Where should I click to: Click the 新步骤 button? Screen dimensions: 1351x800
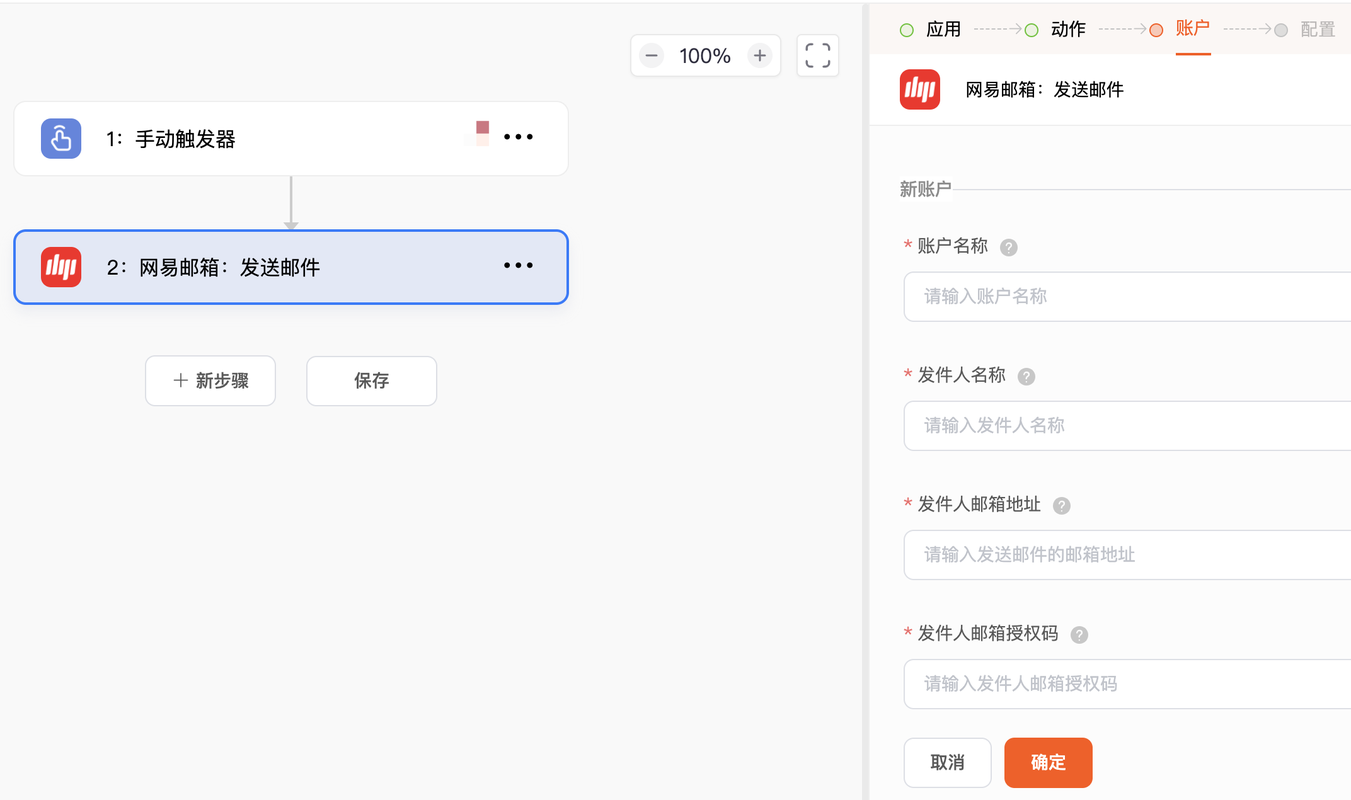click(x=210, y=381)
